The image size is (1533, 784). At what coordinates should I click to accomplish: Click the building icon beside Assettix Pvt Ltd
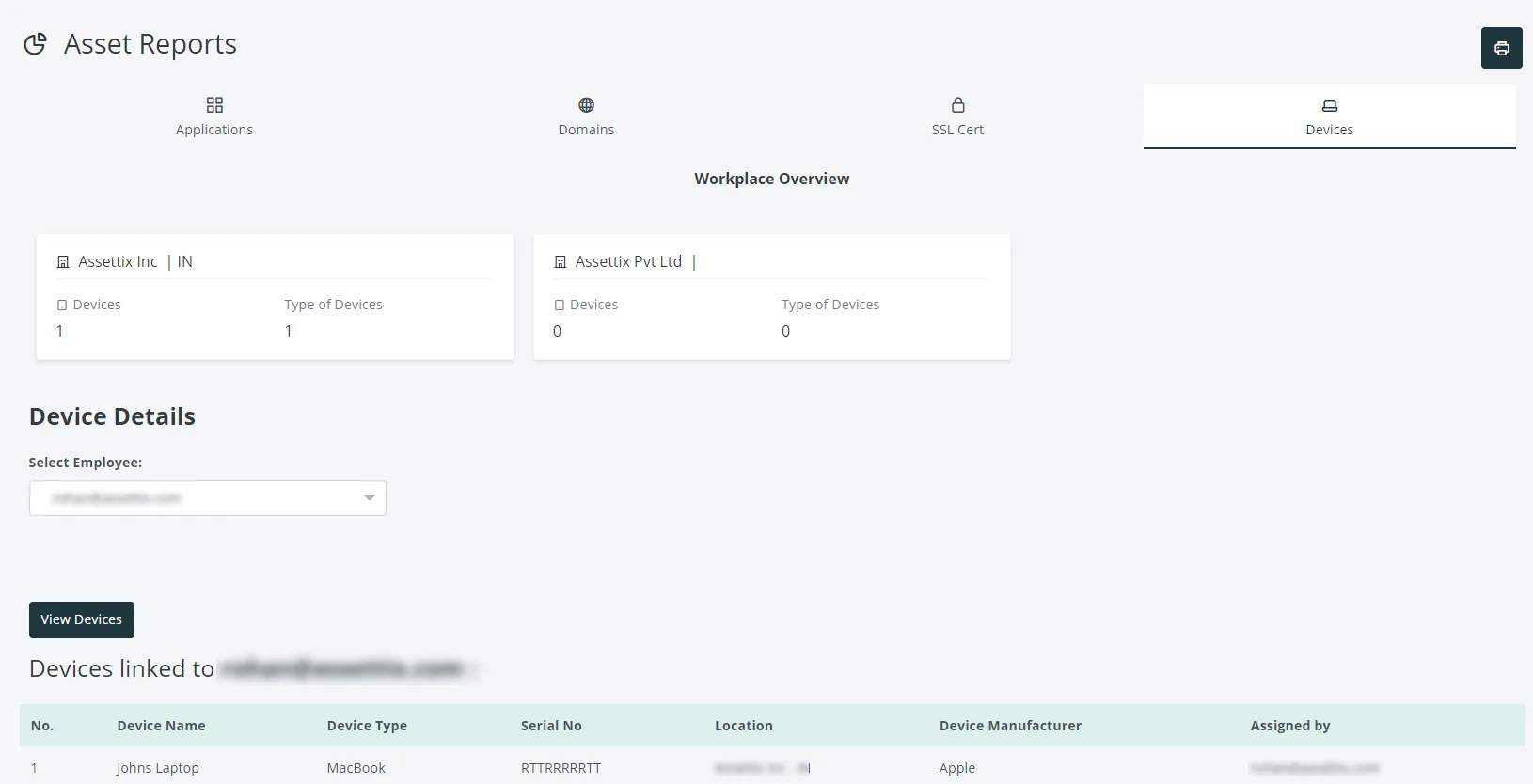pos(561,262)
